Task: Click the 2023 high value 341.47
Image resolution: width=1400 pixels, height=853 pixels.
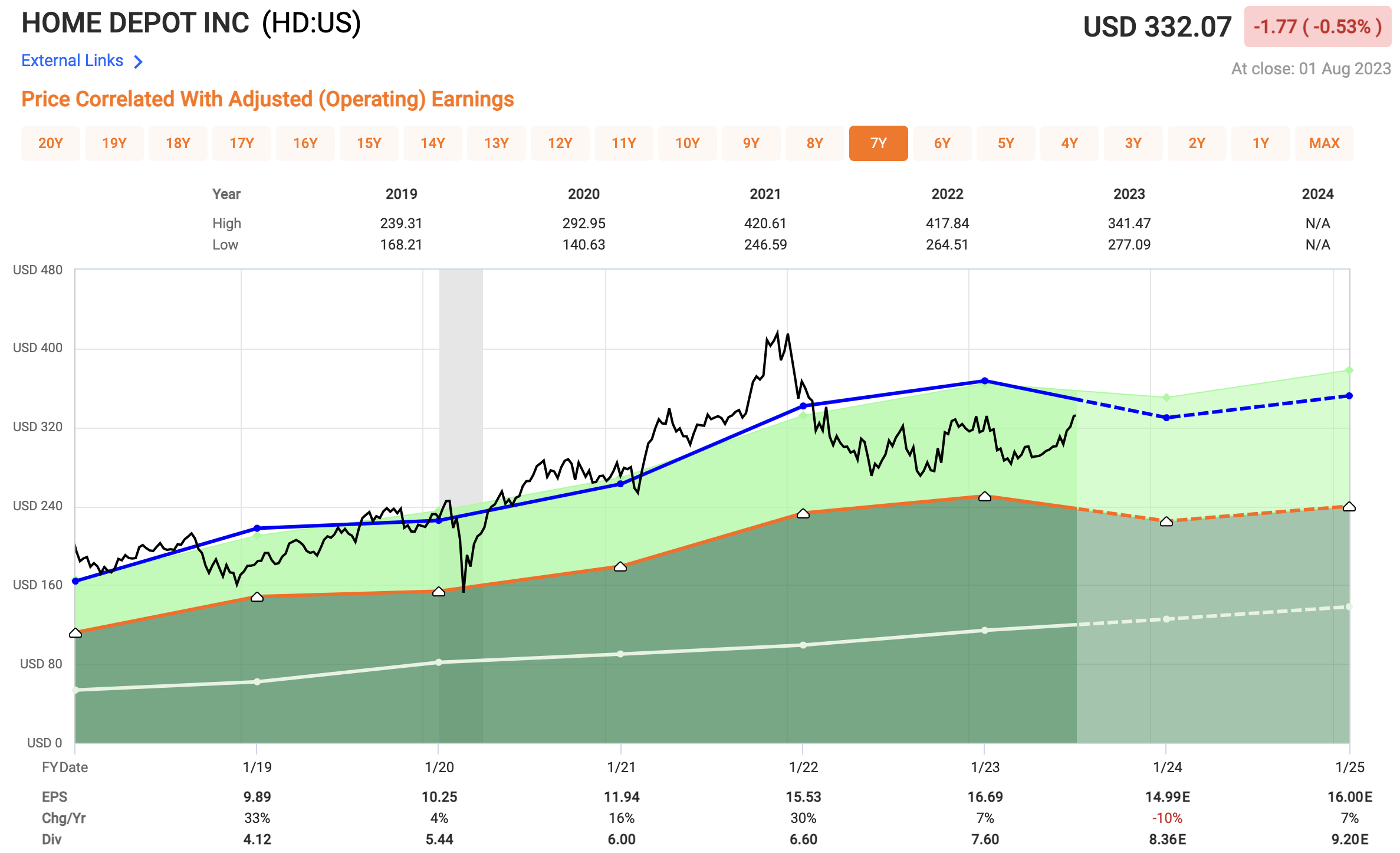Action: click(1129, 224)
